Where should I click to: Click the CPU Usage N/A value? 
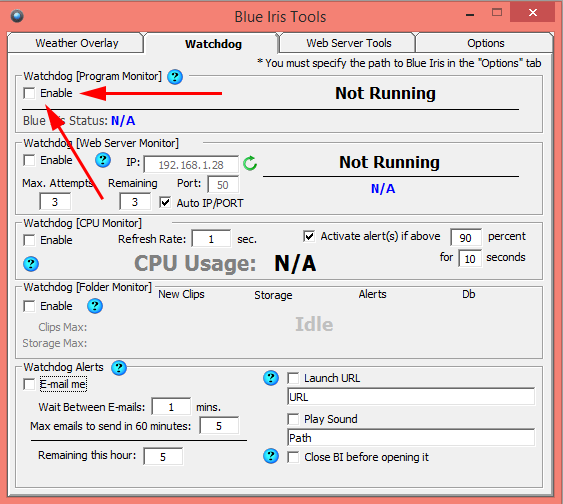(295, 263)
